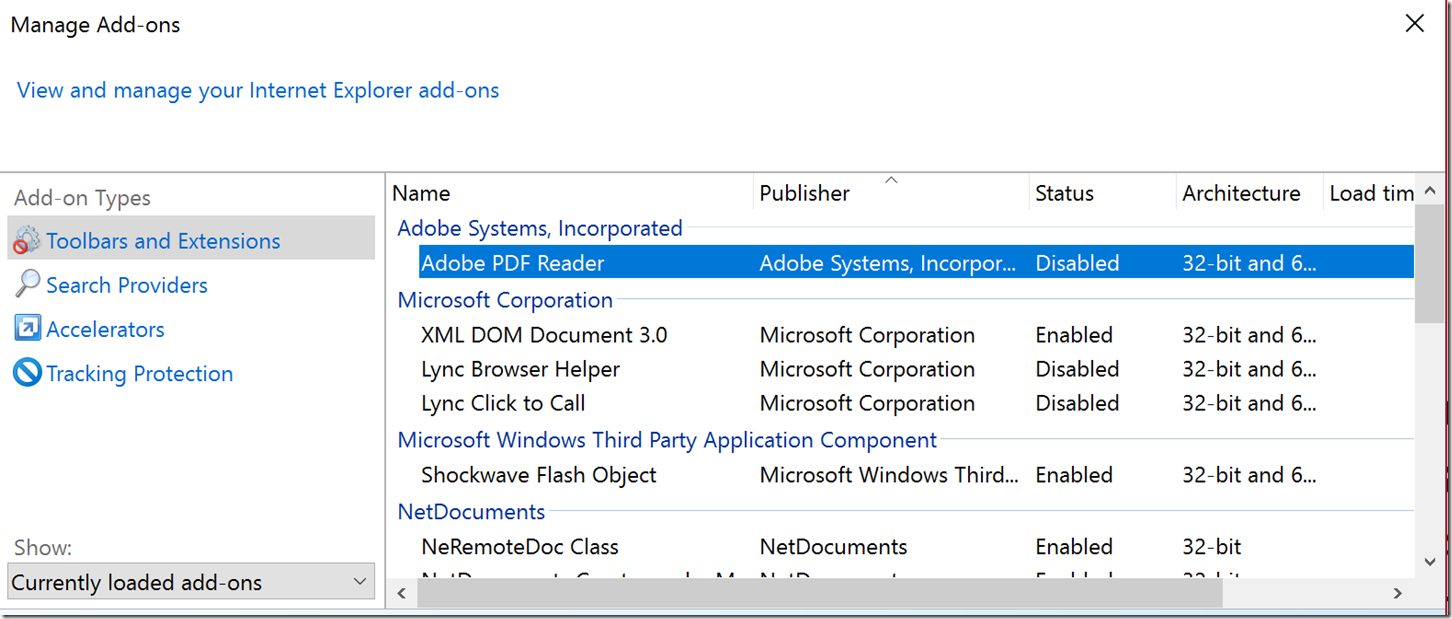Select the Search Providers add-on type
The width and height of the screenshot is (1452, 619).
click(126, 285)
